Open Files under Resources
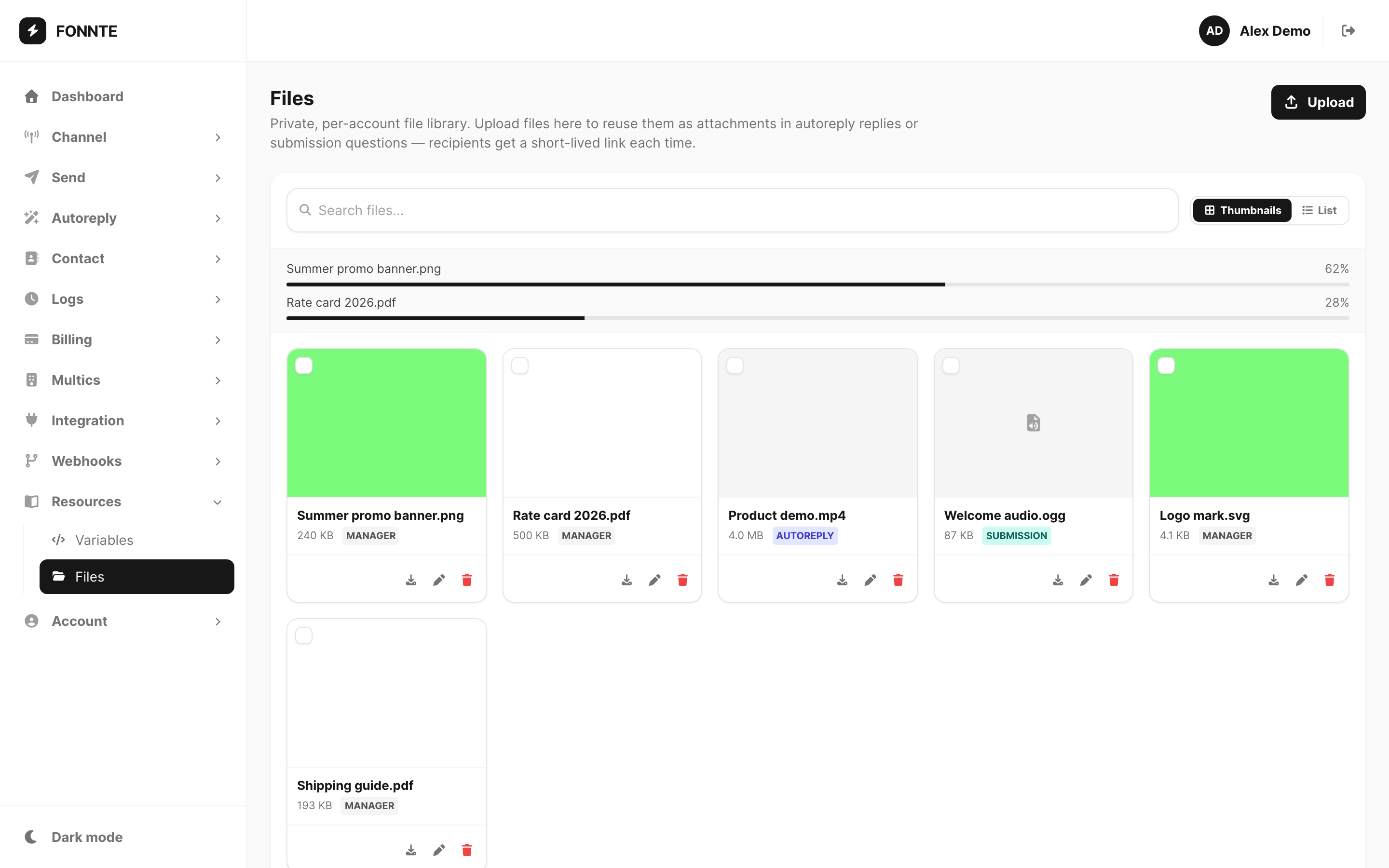Viewport: 1389px width, 868px height. 136,576
